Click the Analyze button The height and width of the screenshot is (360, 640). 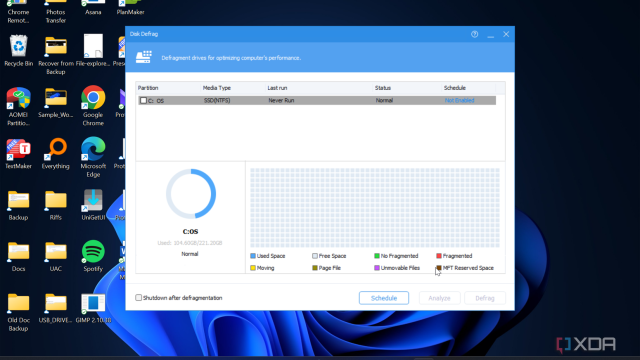click(x=439, y=298)
